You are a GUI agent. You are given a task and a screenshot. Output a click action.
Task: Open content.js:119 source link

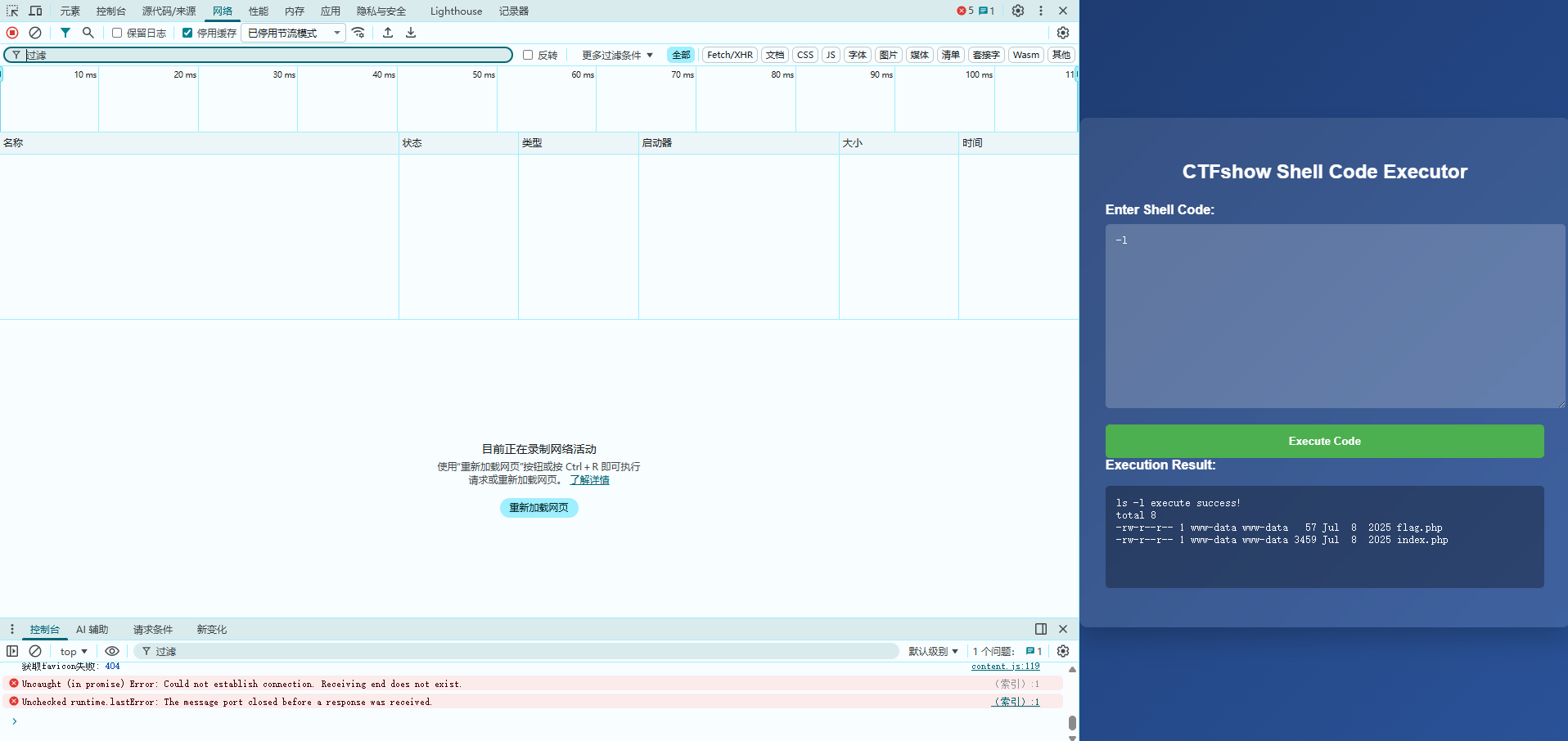pos(1005,667)
